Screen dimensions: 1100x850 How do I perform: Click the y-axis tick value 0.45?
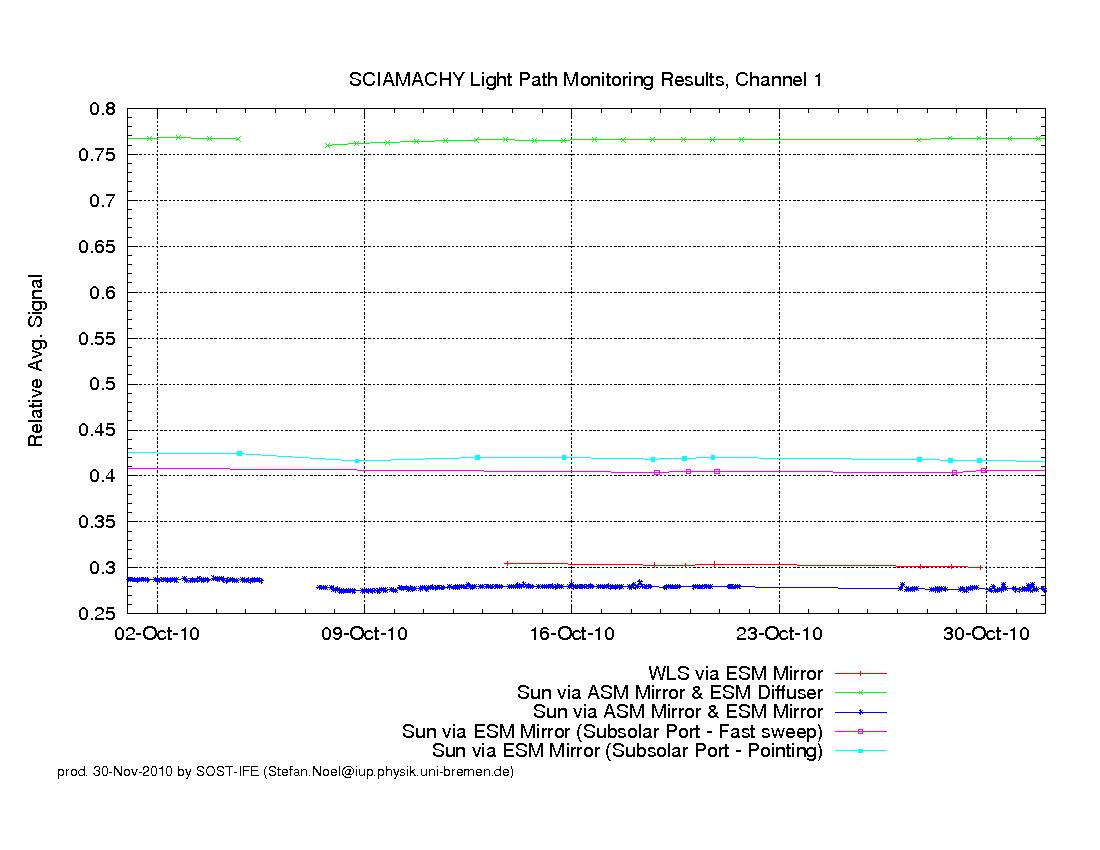tap(98, 430)
